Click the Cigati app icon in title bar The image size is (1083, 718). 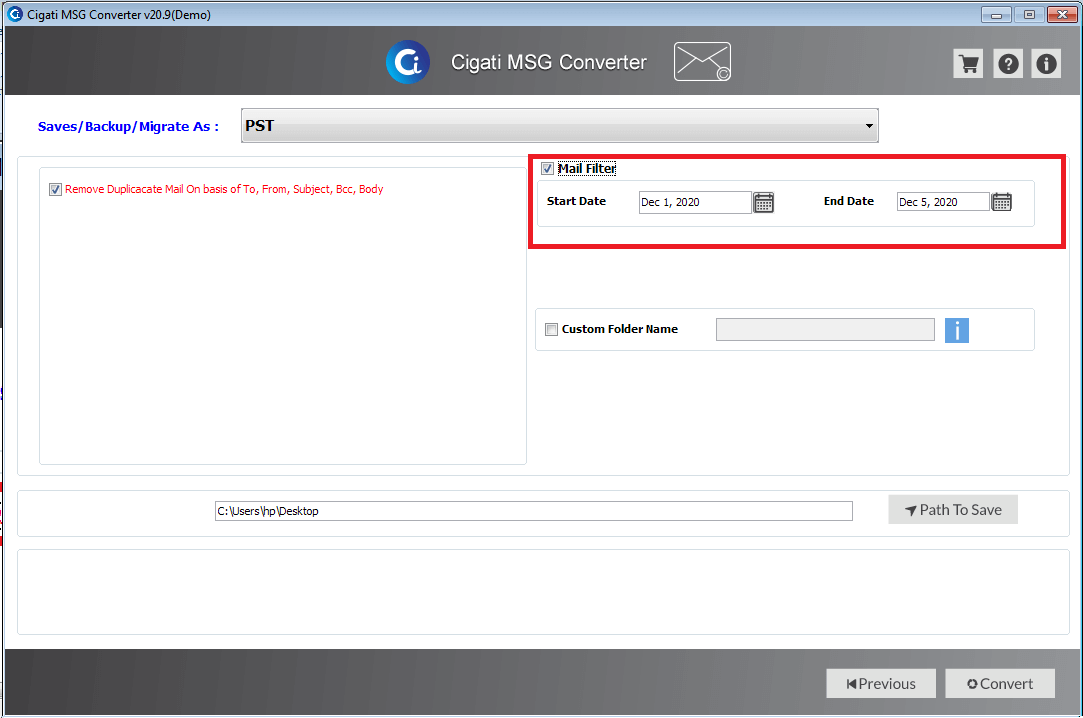[x=15, y=14]
